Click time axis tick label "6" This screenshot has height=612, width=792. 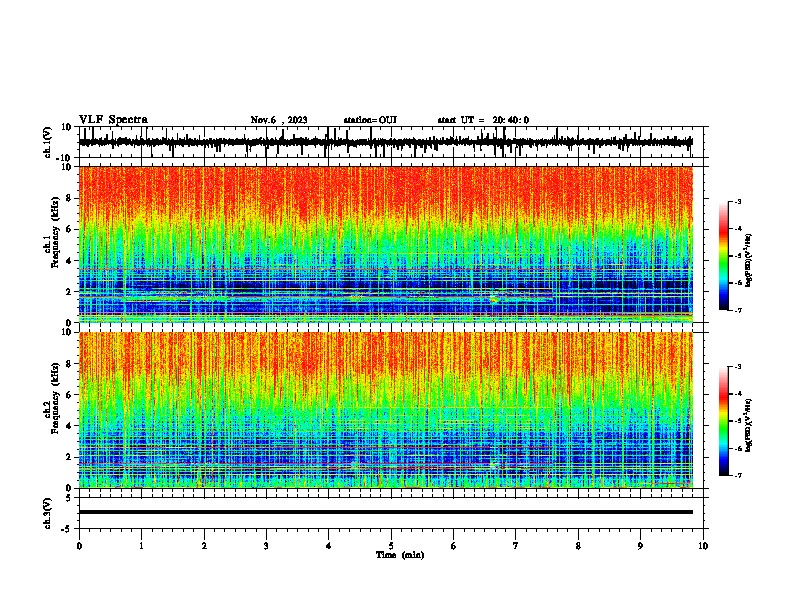[454, 546]
